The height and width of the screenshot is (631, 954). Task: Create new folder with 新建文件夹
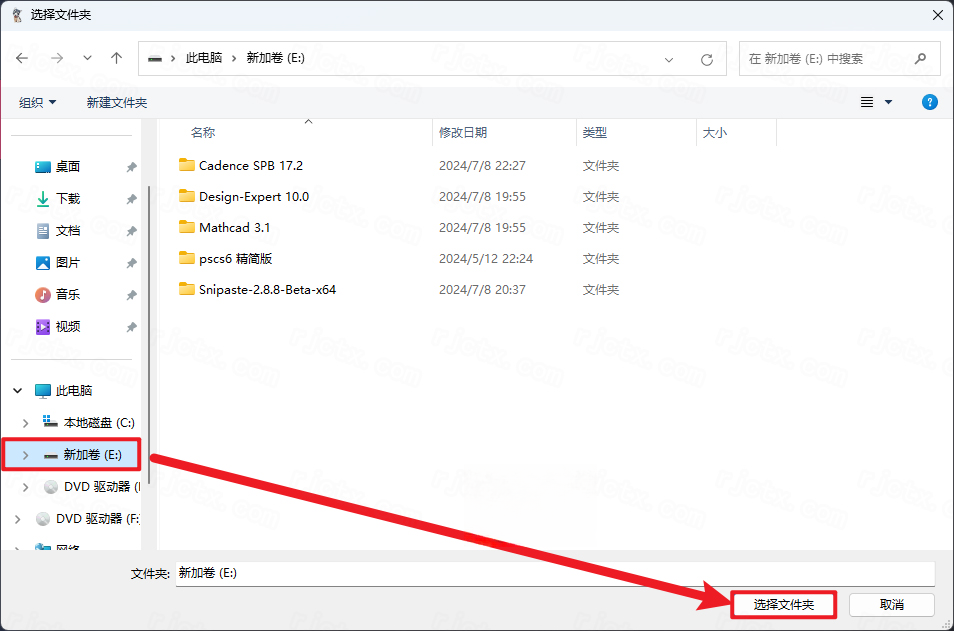[x=117, y=102]
